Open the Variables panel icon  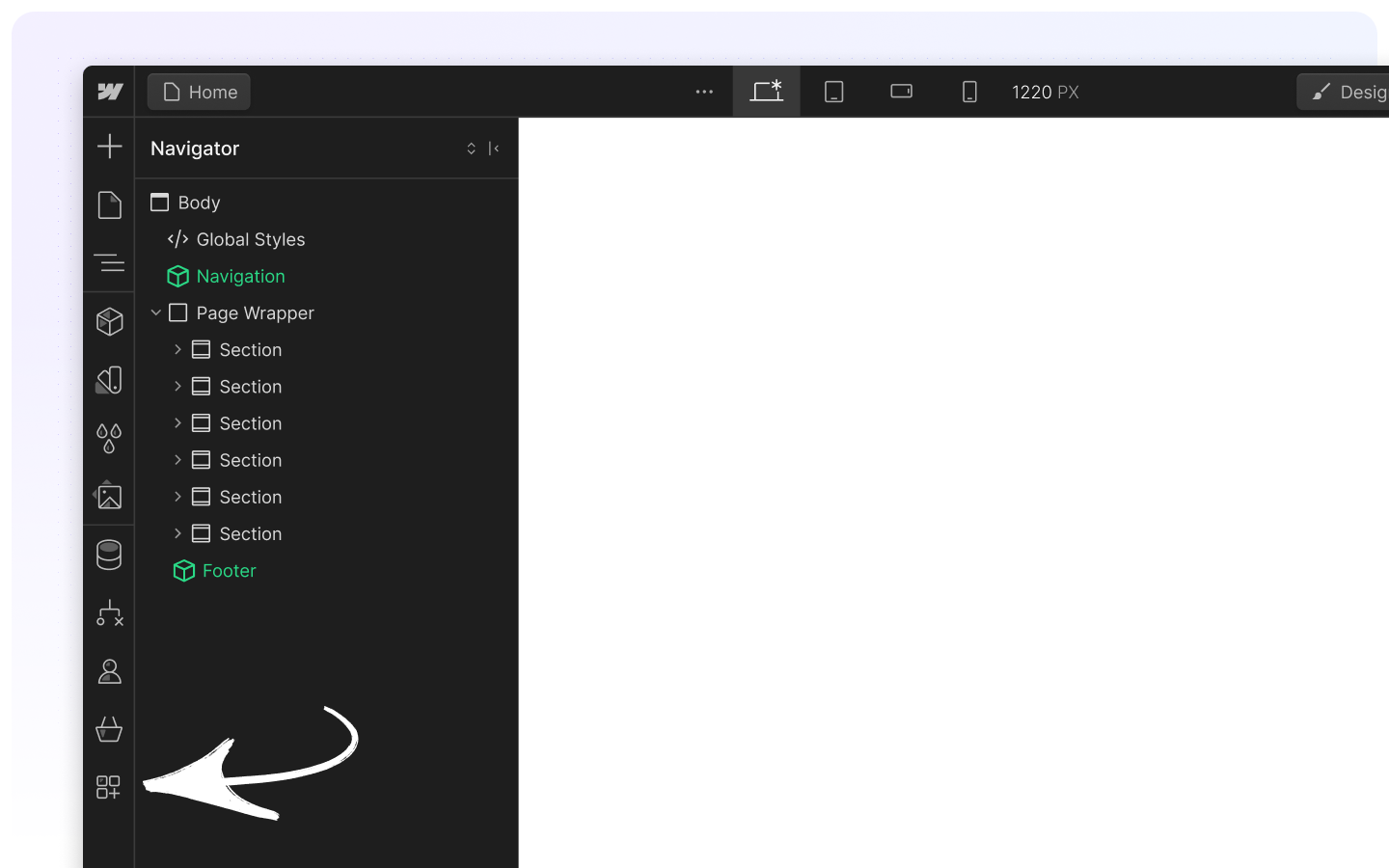point(110,380)
